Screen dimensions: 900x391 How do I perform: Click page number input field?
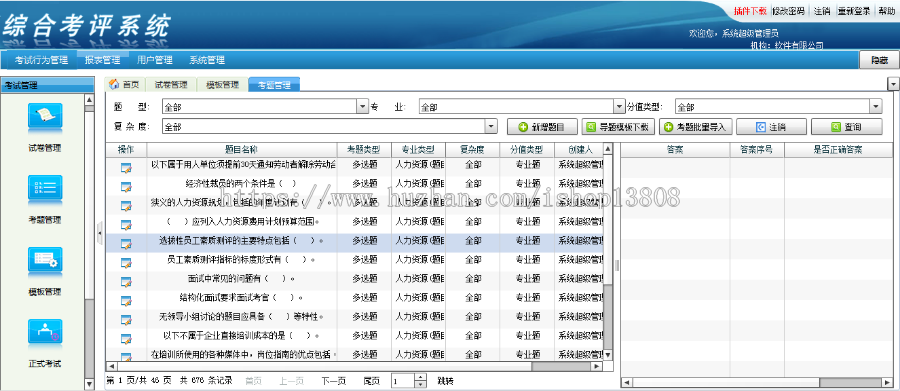click(403, 381)
